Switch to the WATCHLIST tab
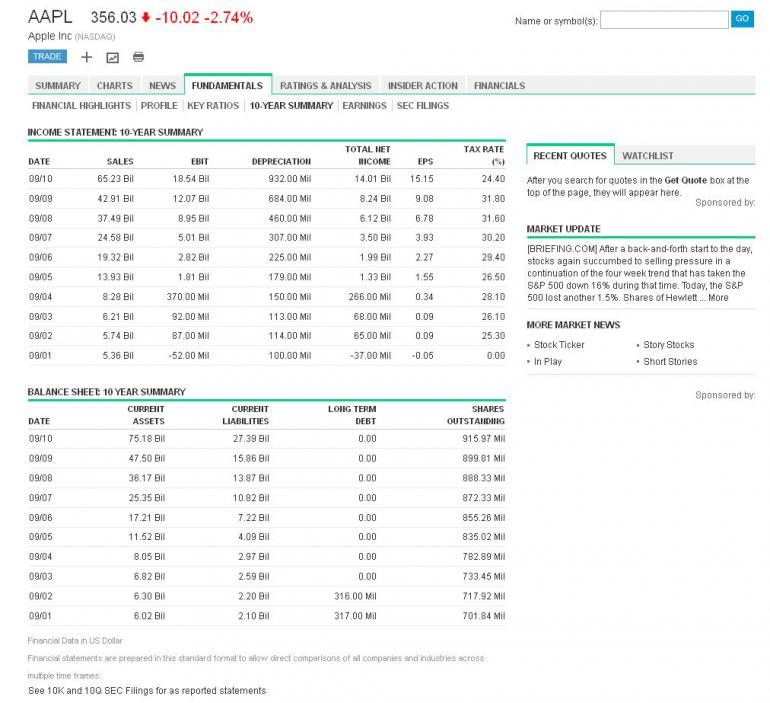The image size is (770, 703). click(648, 156)
